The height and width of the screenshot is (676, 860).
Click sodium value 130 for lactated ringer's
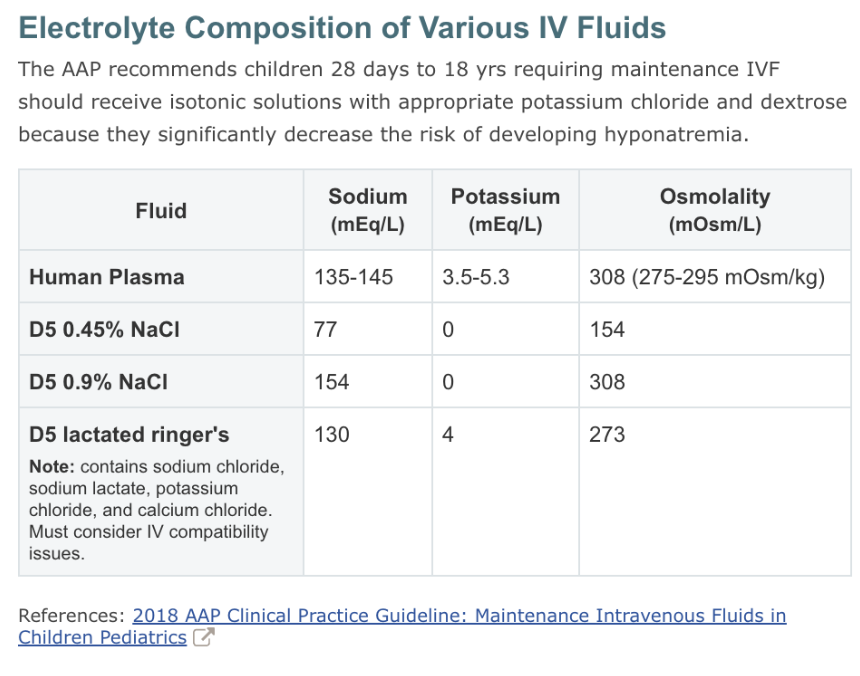click(332, 435)
